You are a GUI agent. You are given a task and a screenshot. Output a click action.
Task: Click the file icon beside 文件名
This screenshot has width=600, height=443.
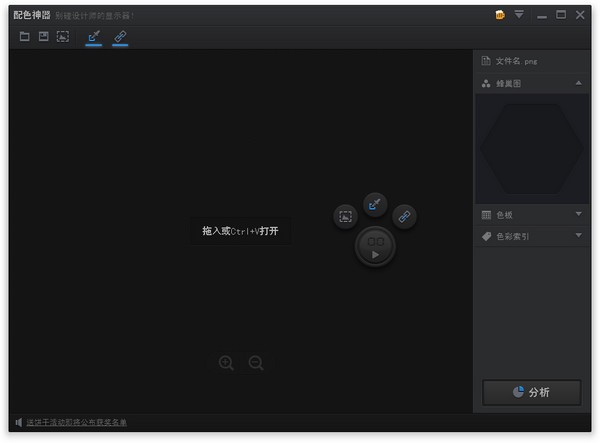point(486,61)
